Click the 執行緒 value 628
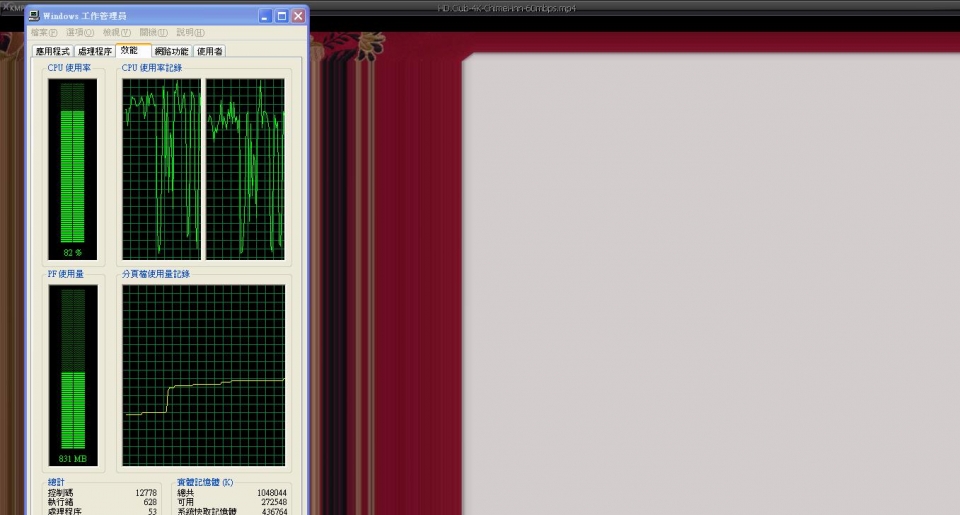Screen dimensions: 960x515 tap(150, 502)
